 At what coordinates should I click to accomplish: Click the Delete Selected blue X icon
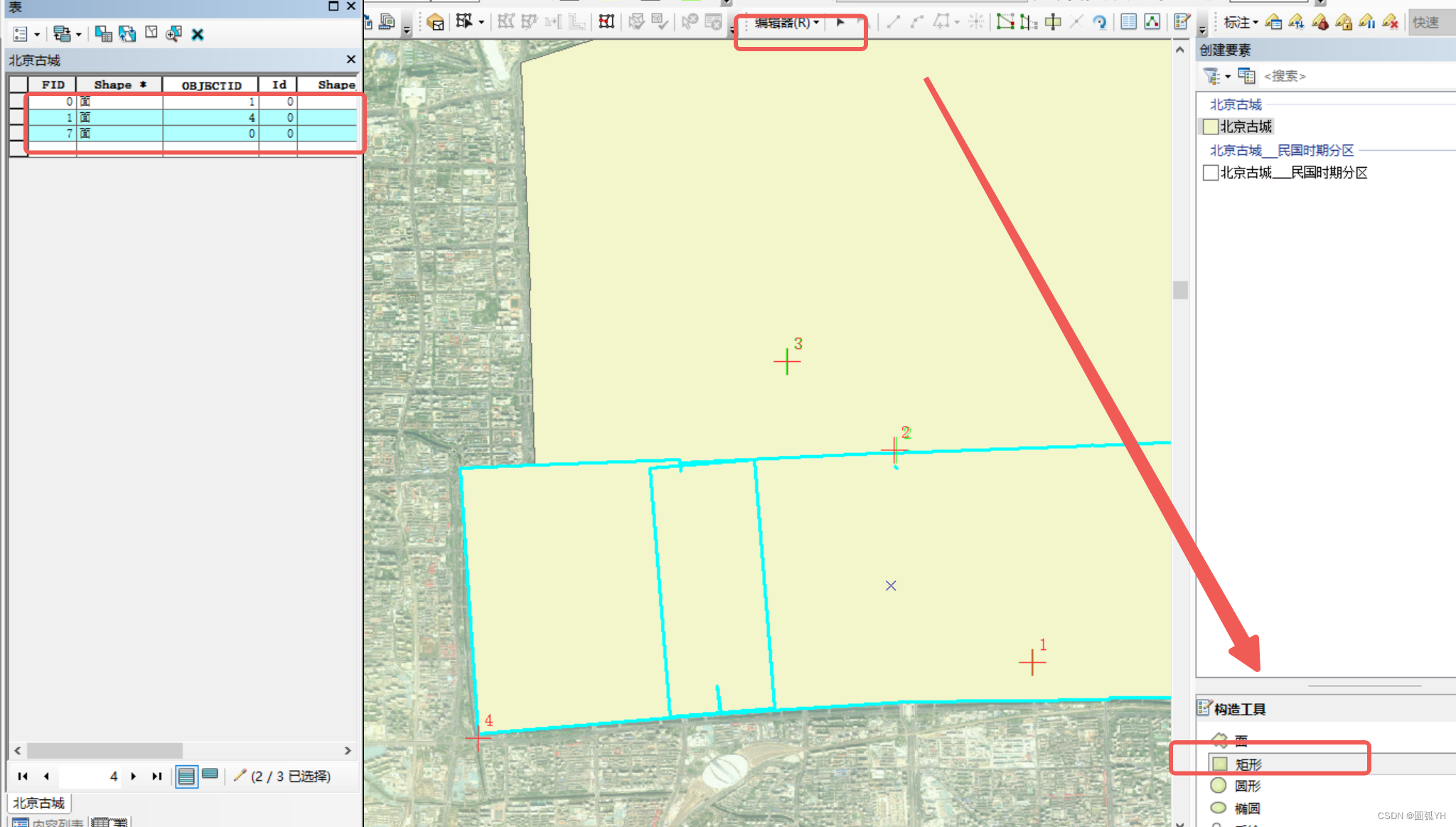coord(198,34)
